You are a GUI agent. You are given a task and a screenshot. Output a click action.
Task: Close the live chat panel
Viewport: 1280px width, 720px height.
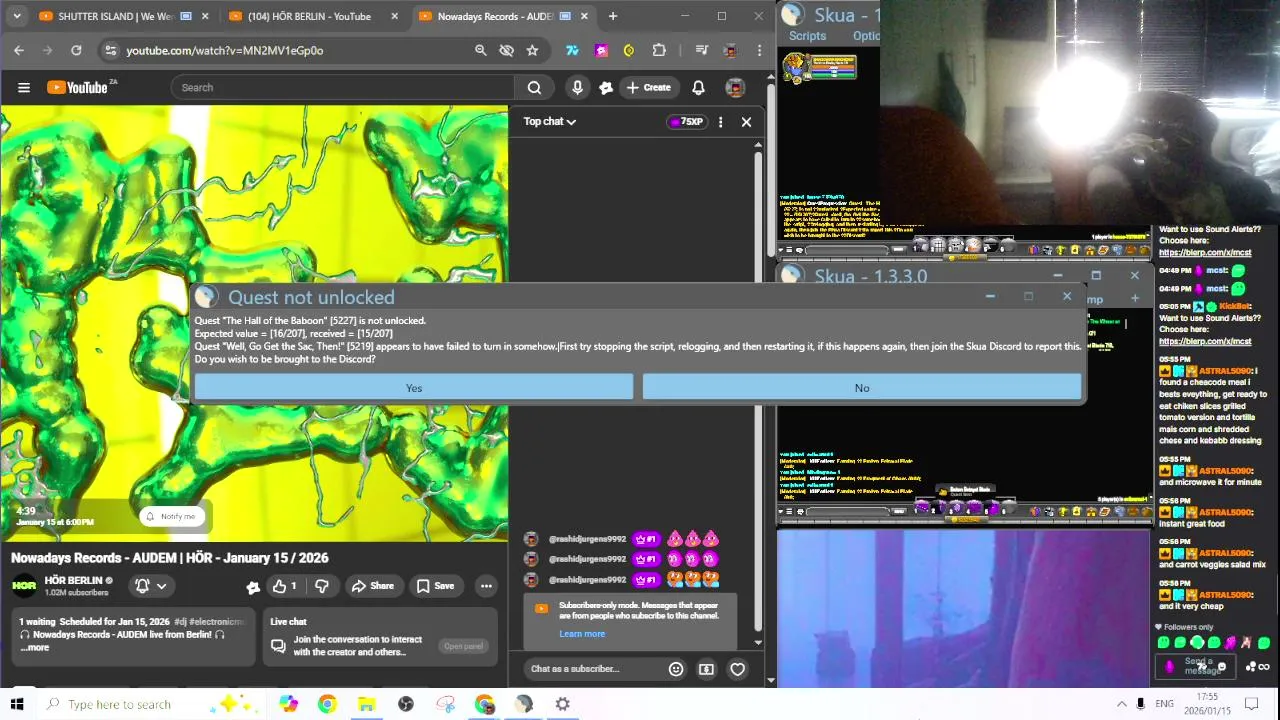click(x=746, y=122)
